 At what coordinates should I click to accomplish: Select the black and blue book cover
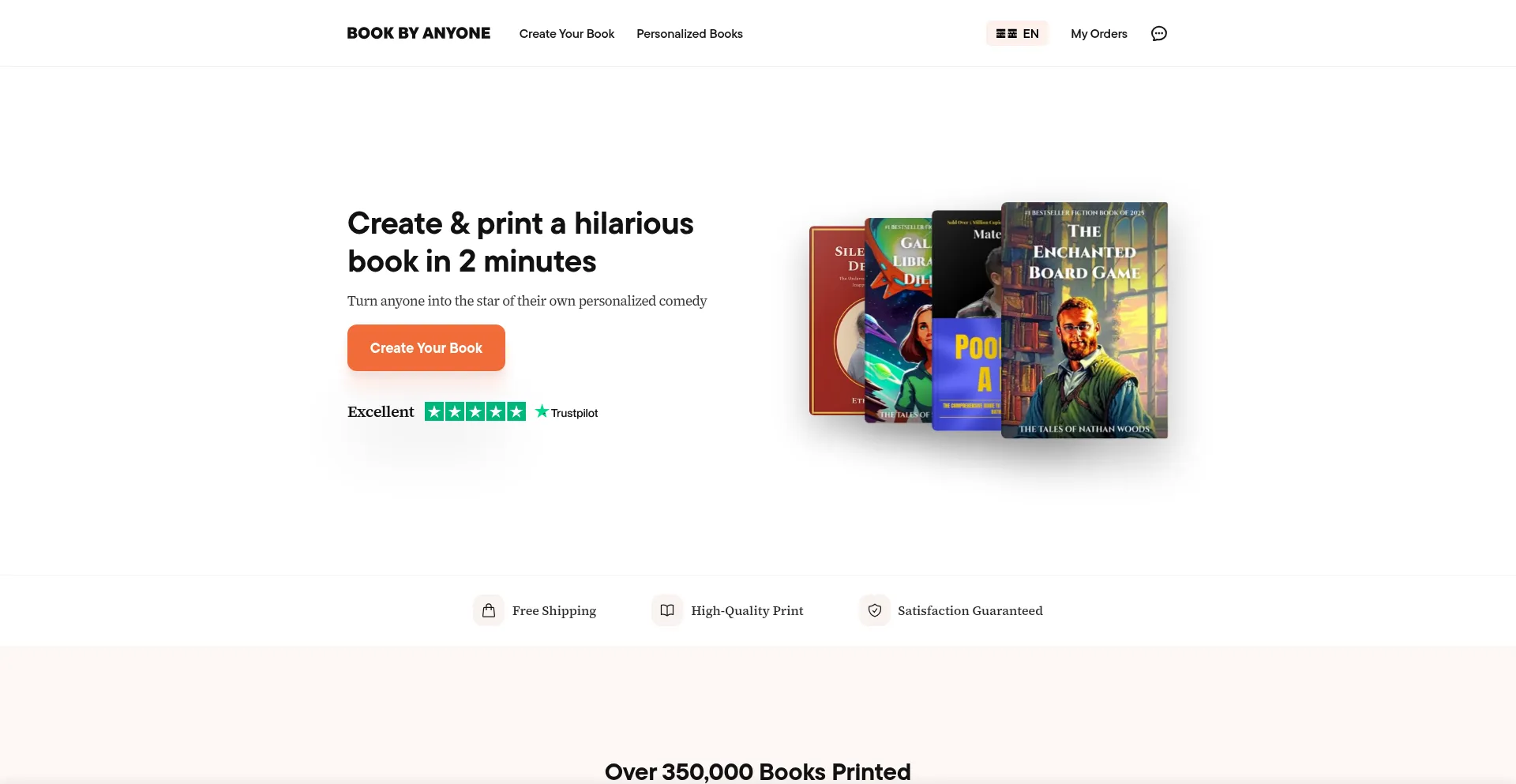(966, 321)
